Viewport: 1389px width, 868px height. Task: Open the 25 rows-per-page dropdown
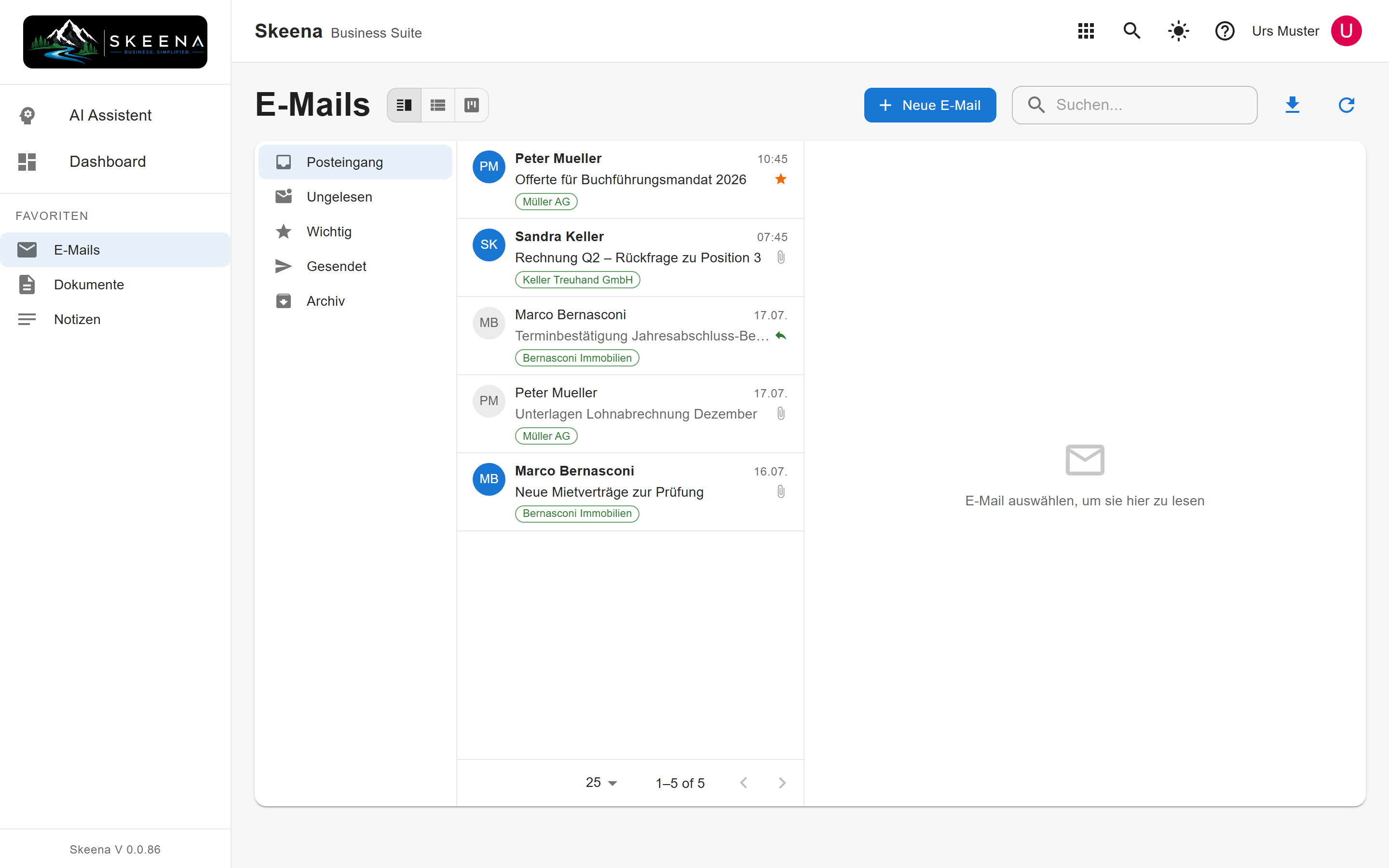[601, 783]
